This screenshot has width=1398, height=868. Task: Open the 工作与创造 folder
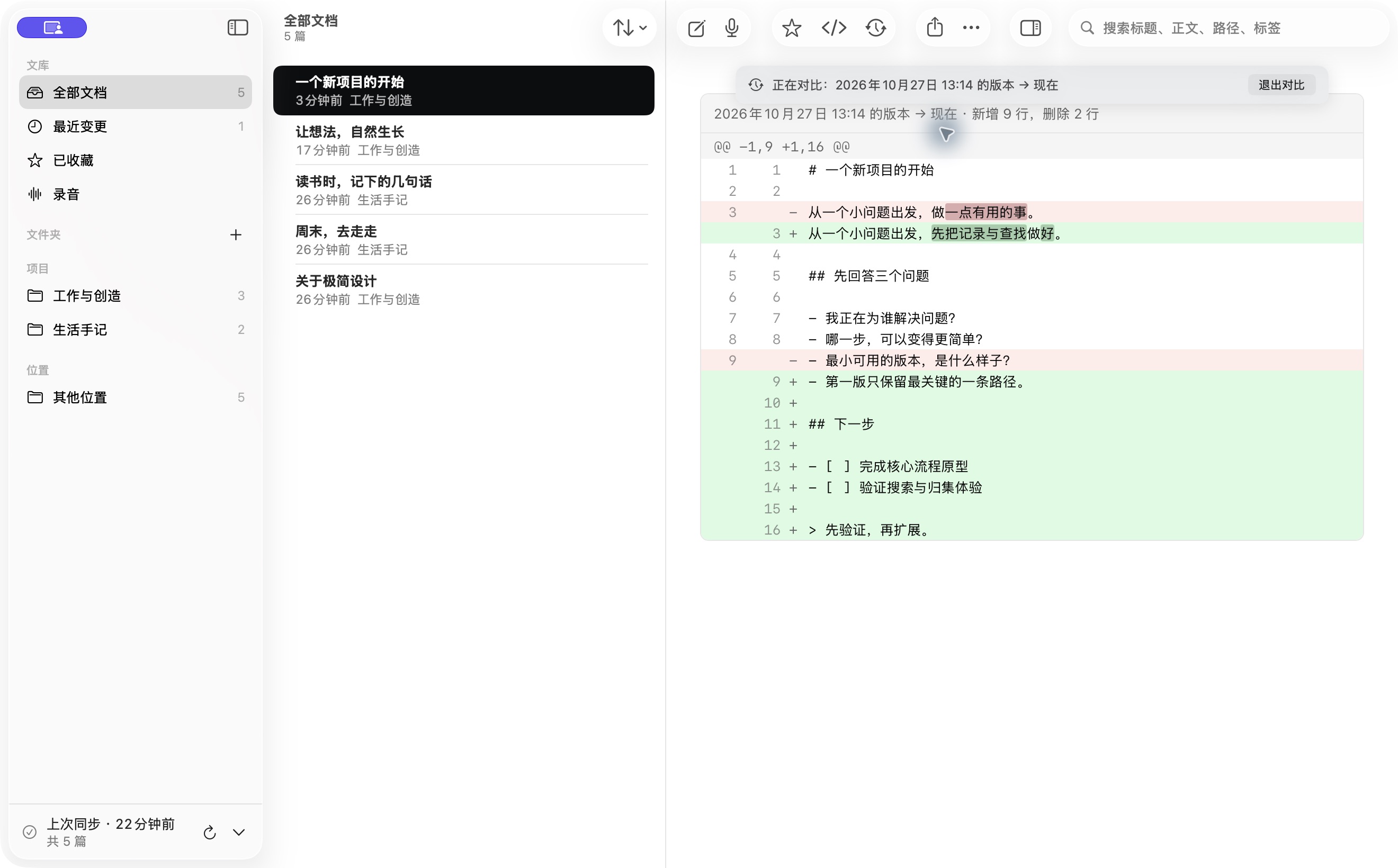[136, 296]
